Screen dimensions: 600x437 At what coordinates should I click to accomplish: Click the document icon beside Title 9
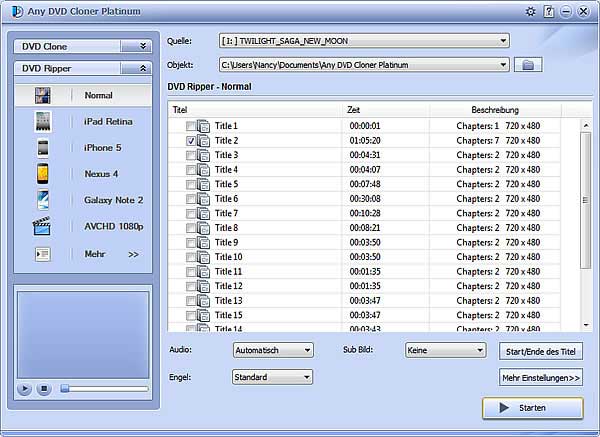[204, 242]
